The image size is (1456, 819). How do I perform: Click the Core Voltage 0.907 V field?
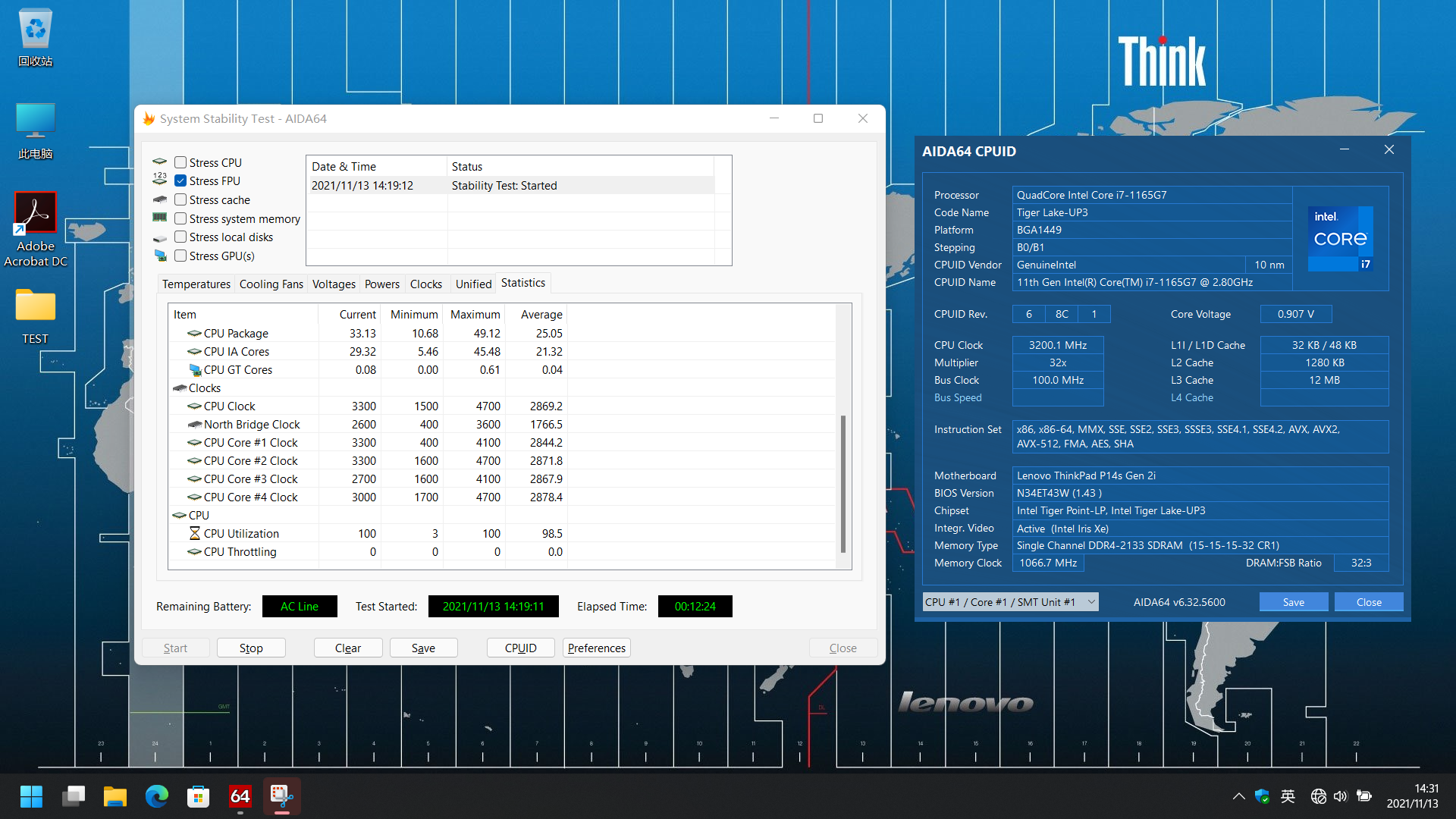coord(1295,314)
